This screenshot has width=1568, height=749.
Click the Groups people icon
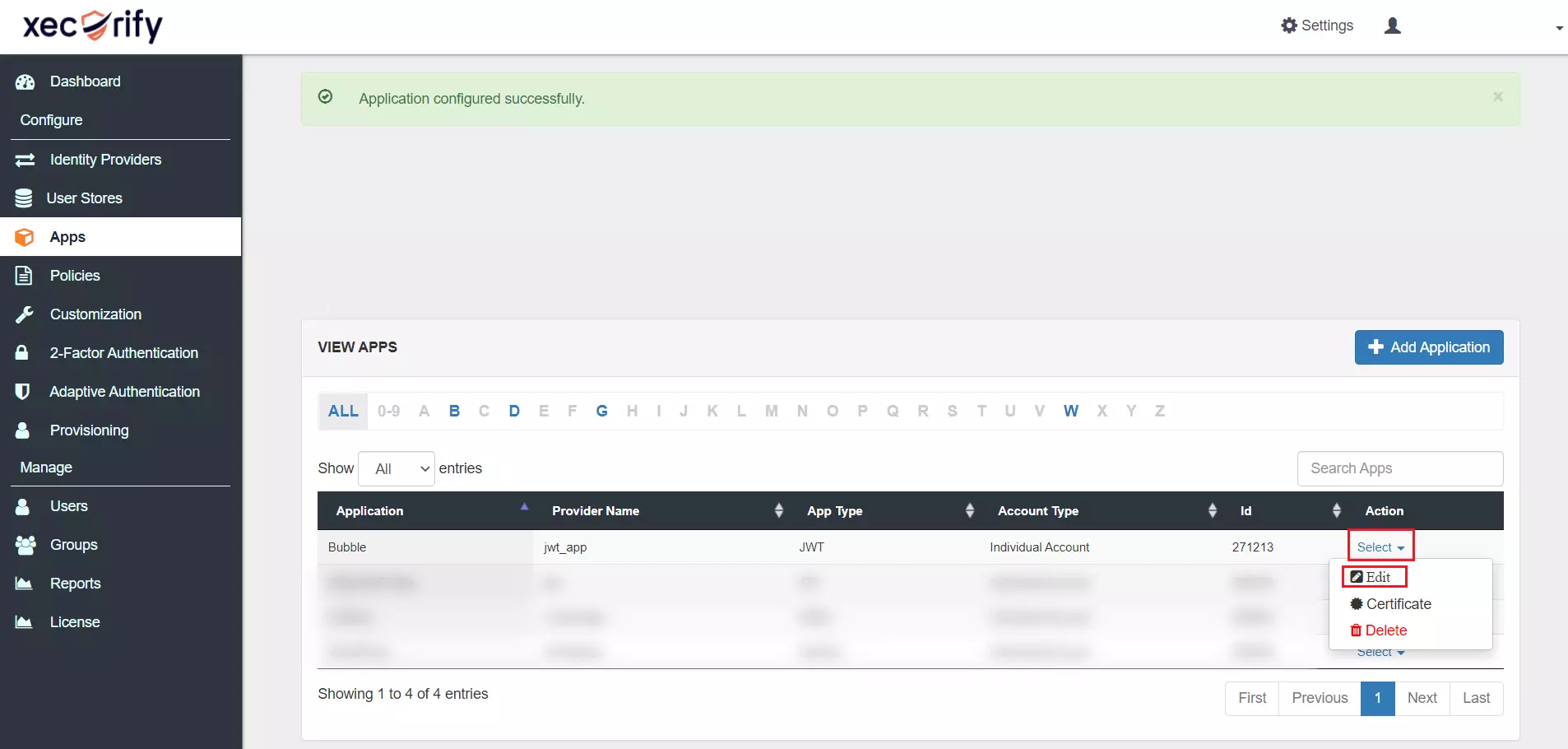[26, 545]
